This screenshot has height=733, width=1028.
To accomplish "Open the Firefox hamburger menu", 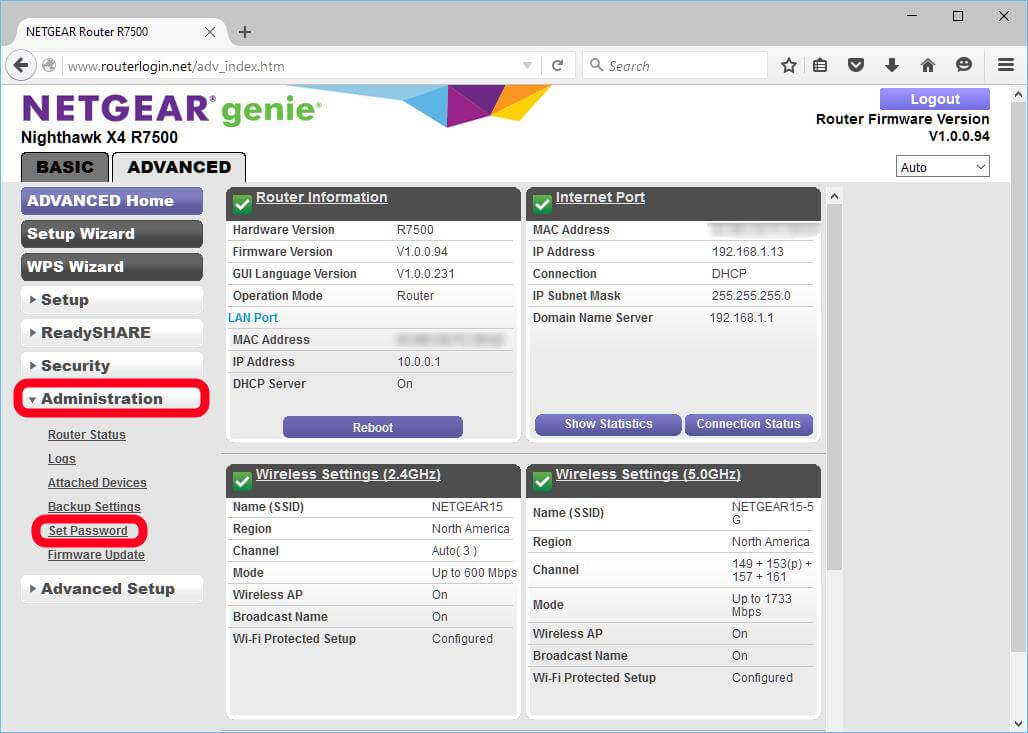I will (x=1005, y=65).
